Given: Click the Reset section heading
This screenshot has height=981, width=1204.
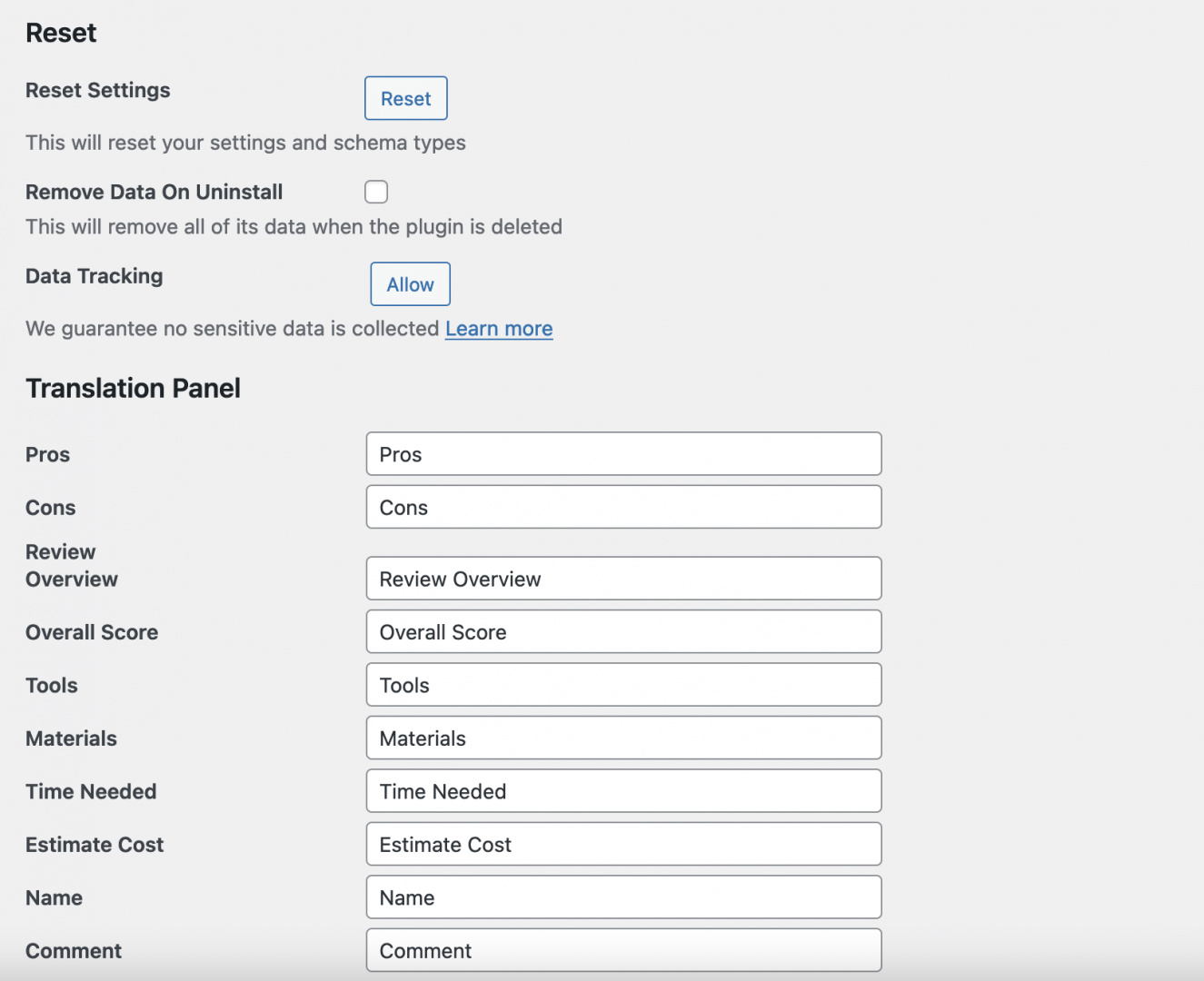Looking at the screenshot, I should coord(61,34).
